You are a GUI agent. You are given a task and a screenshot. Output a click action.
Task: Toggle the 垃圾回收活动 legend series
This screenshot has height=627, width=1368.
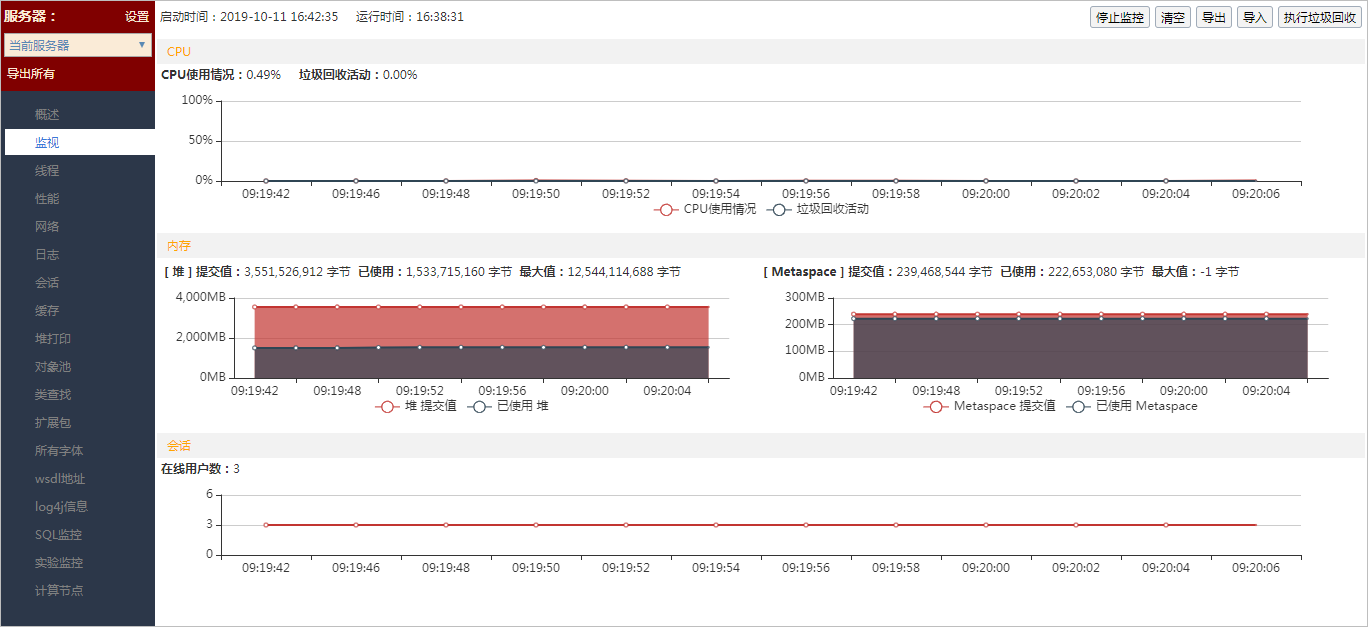tap(819, 210)
